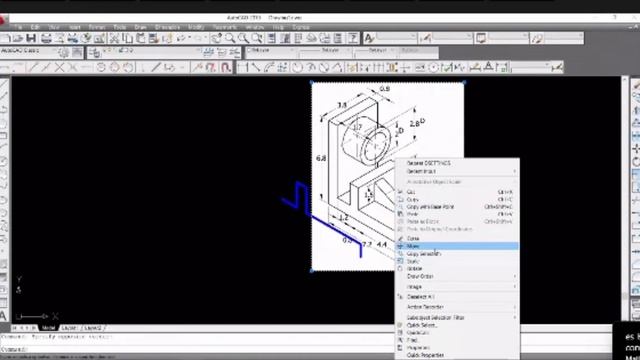Screen dimensions: 640x360
Task: Switch to the Model tab
Action: click(48, 328)
